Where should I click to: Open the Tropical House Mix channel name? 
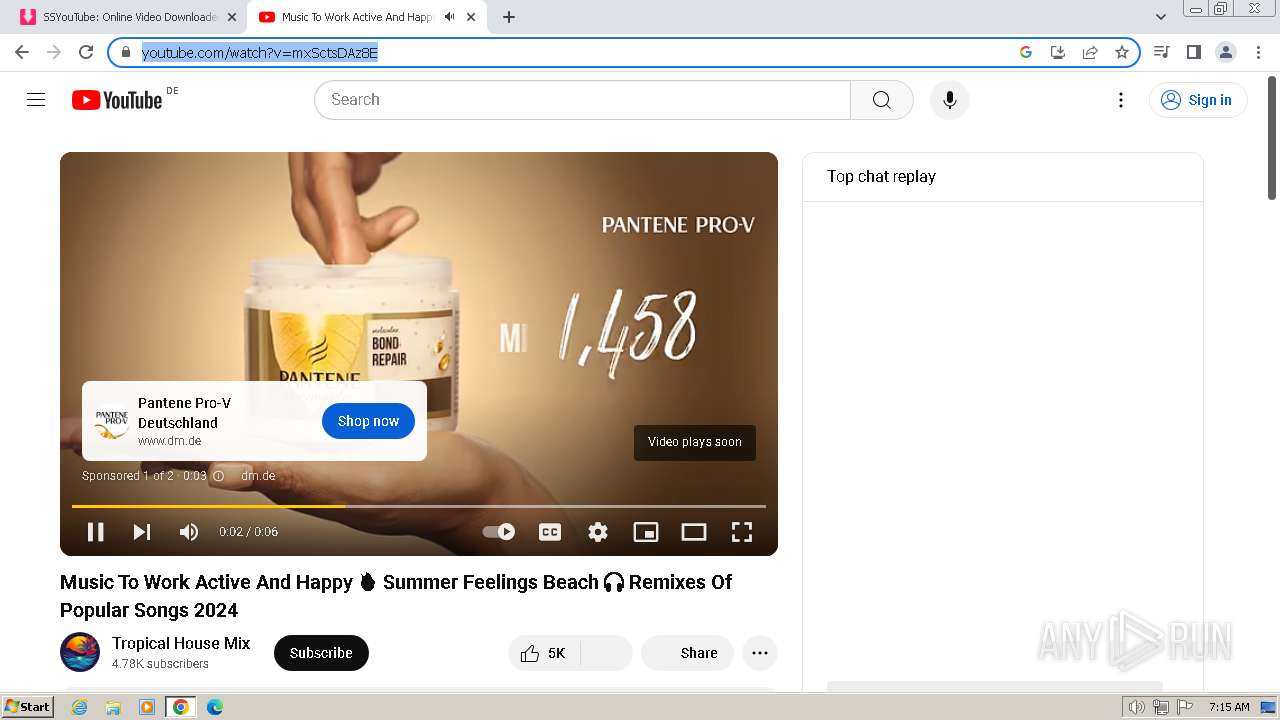[x=181, y=643]
